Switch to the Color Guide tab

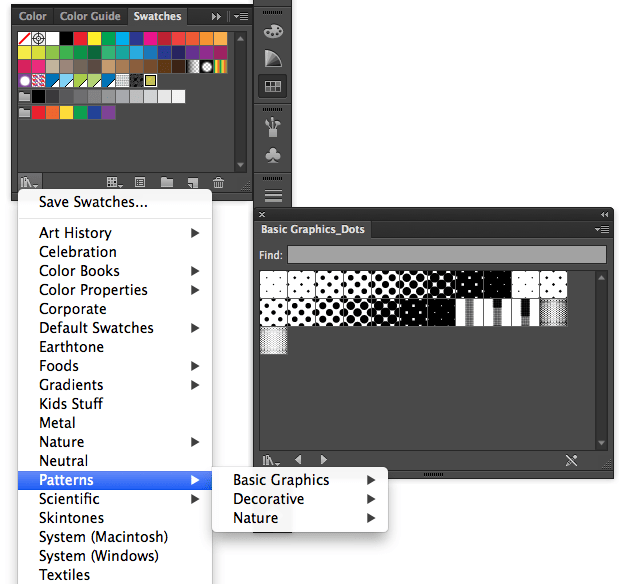click(90, 16)
